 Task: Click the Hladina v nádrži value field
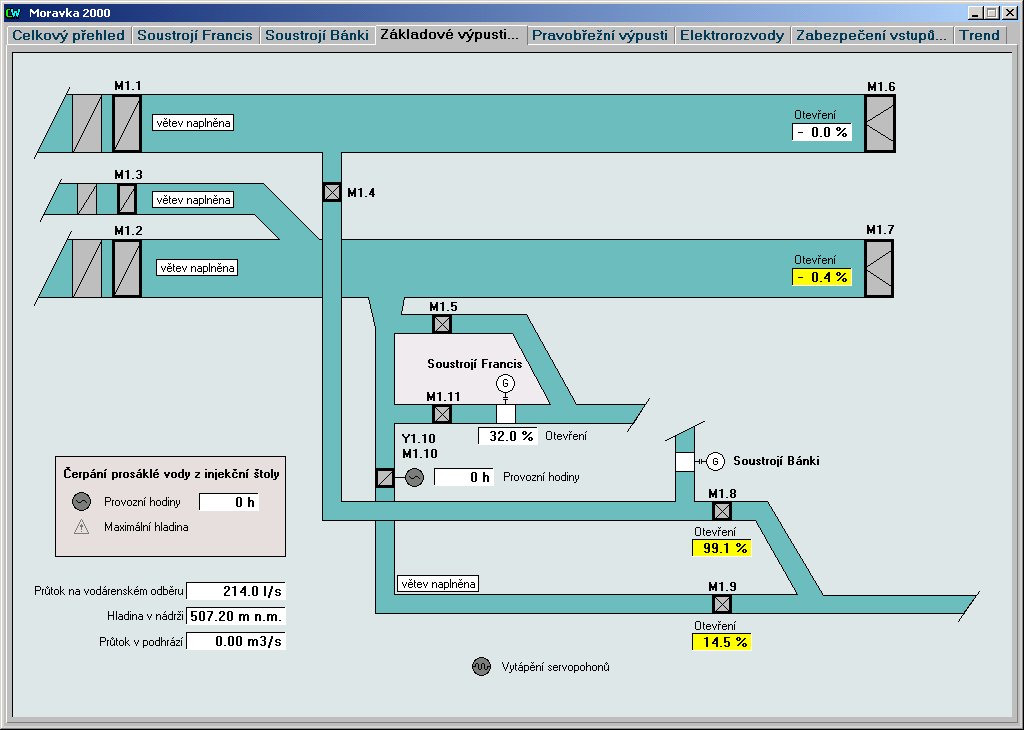[x=237, y=616]
